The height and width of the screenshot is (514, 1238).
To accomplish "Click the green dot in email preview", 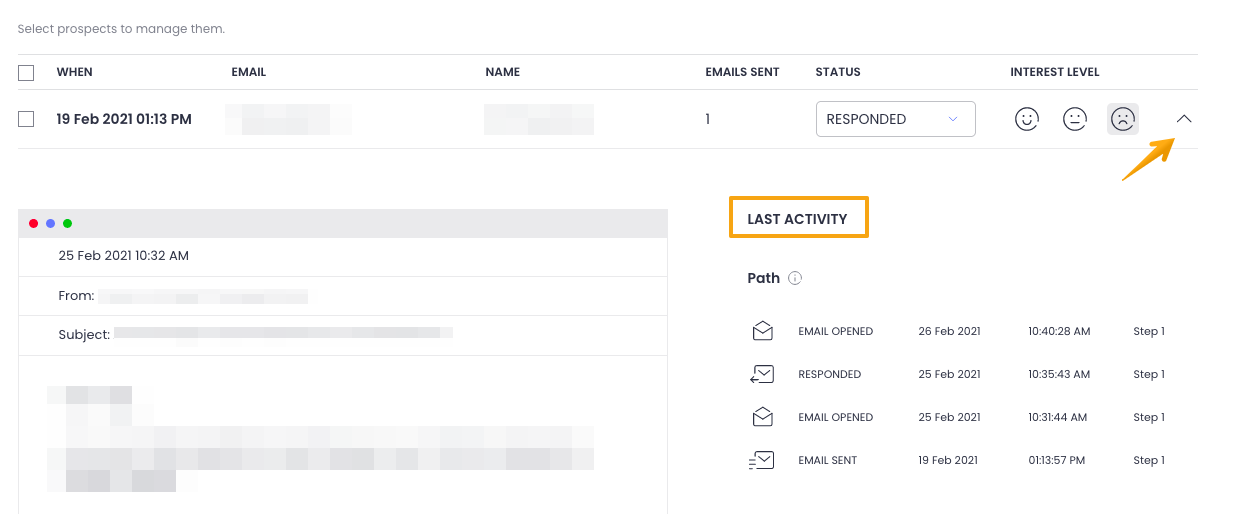I will (x=67, y=223).
